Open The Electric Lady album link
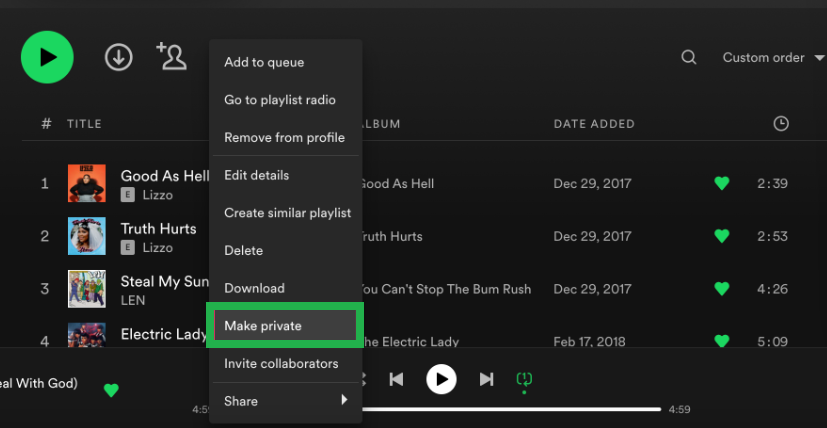 (410, 341)
